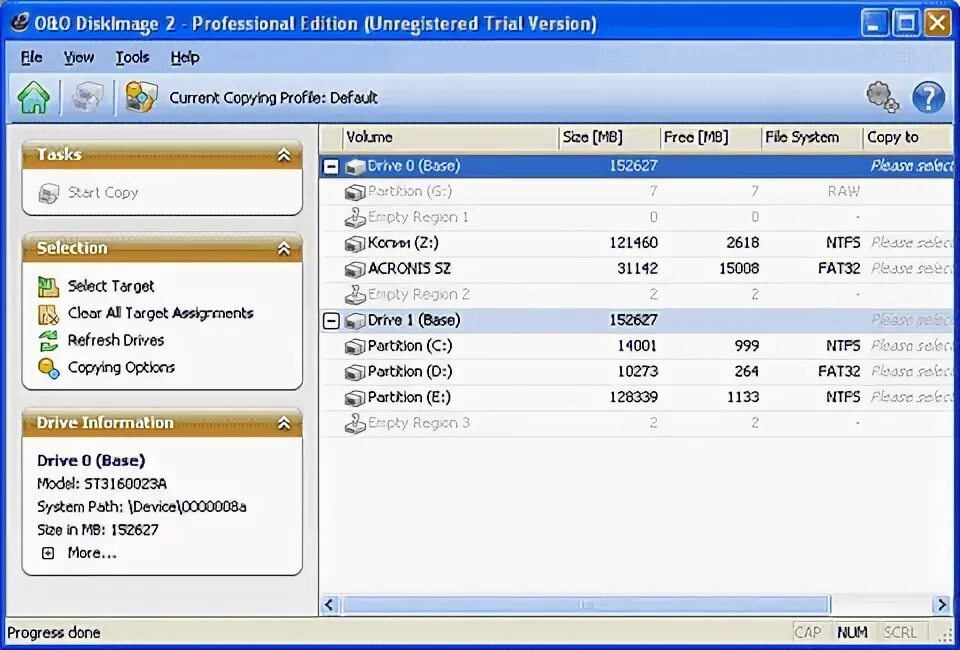Click the Progress done status text
The height and width of the screenshot is (650, 960).
tap(54, 632)
